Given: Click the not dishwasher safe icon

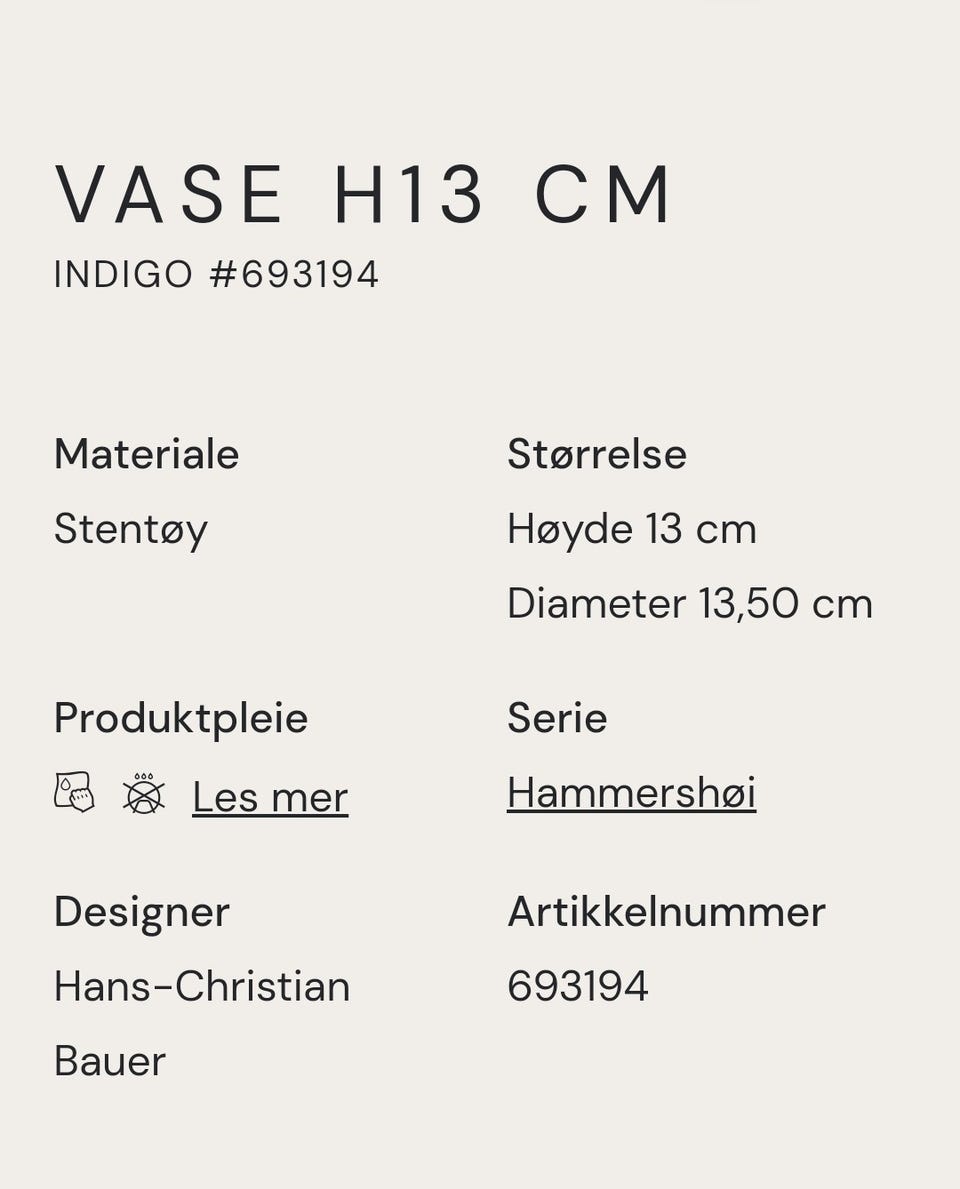Looking at the screenshot, I should tap(144, 793).
